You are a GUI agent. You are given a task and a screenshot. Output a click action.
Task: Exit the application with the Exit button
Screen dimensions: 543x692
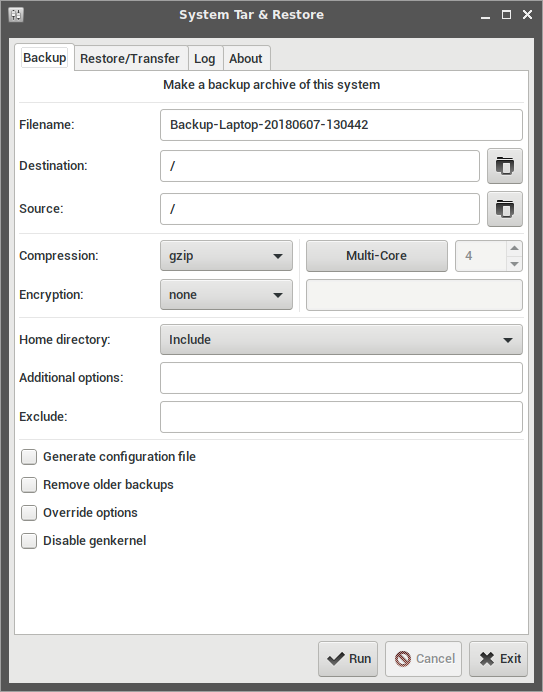(498, 659)
